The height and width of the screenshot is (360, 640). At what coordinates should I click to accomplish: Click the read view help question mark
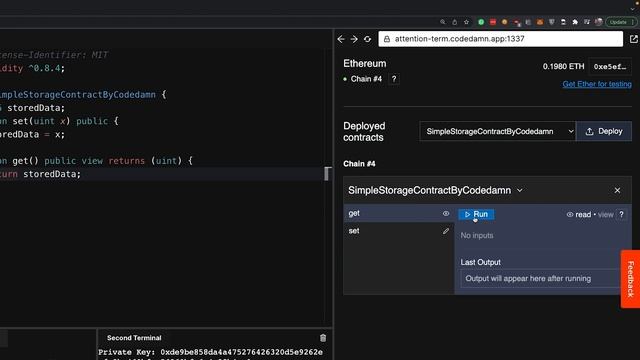[621, 214]
